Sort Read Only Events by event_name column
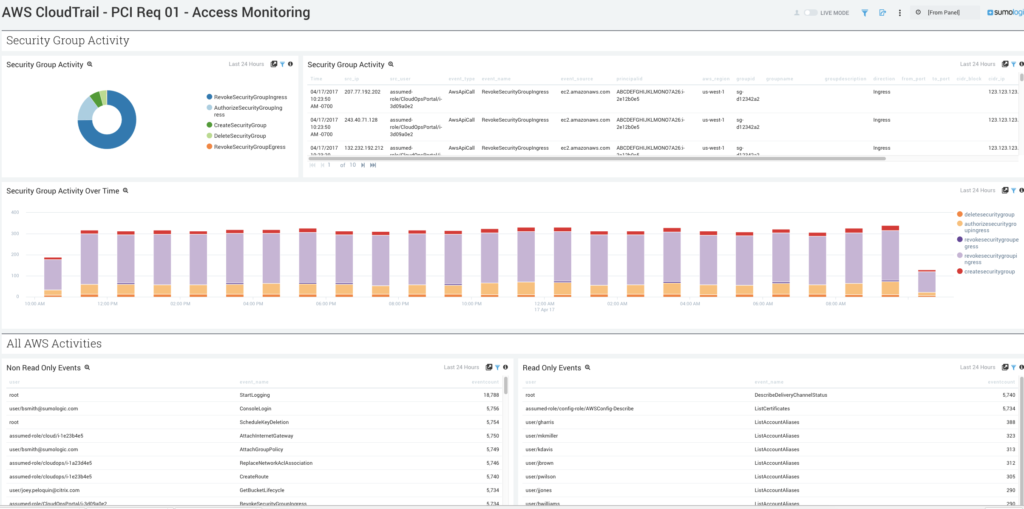The image size is (1024, 509). pyautogui.click(x=767, y=382)
